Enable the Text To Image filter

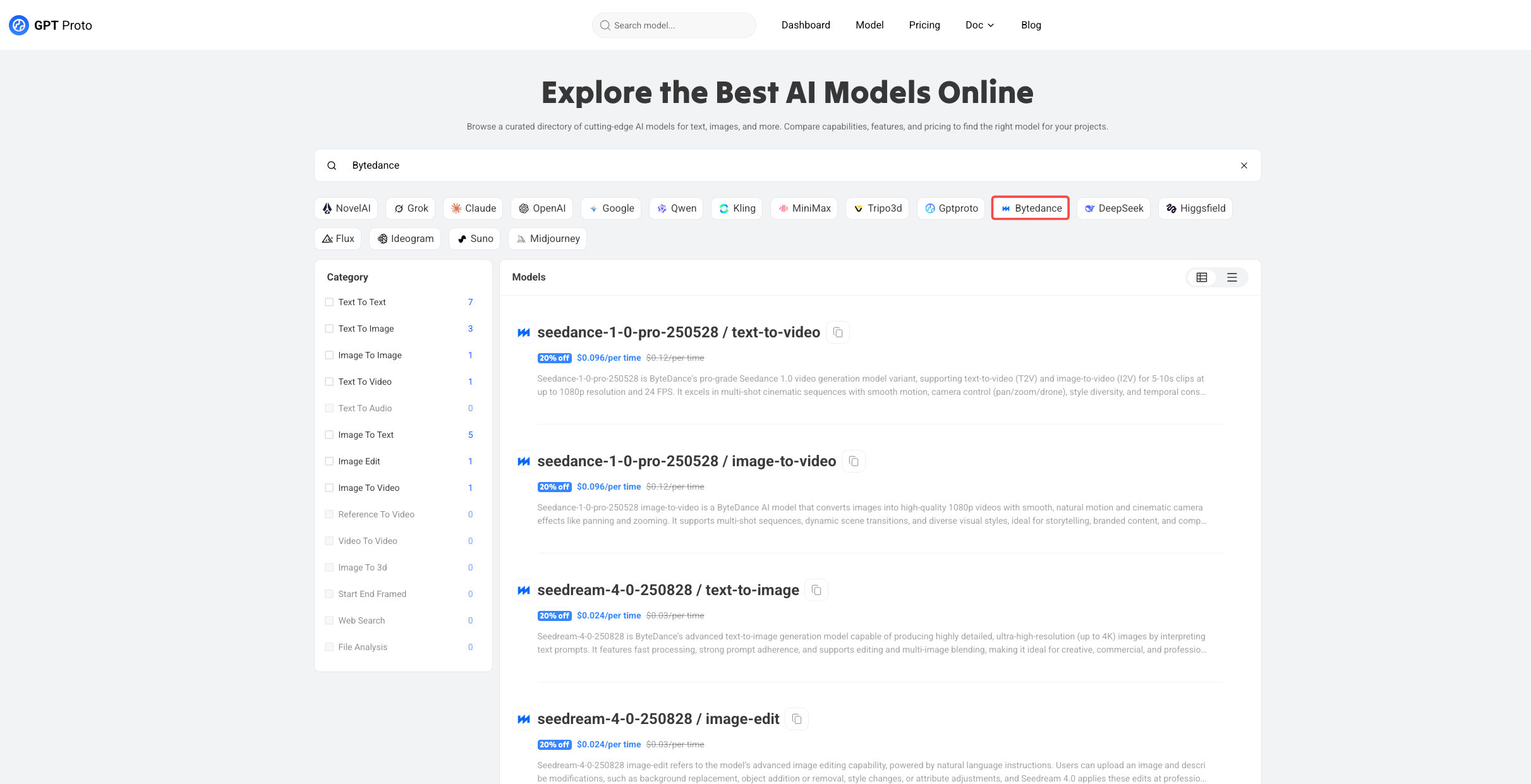tap(329, 329)
